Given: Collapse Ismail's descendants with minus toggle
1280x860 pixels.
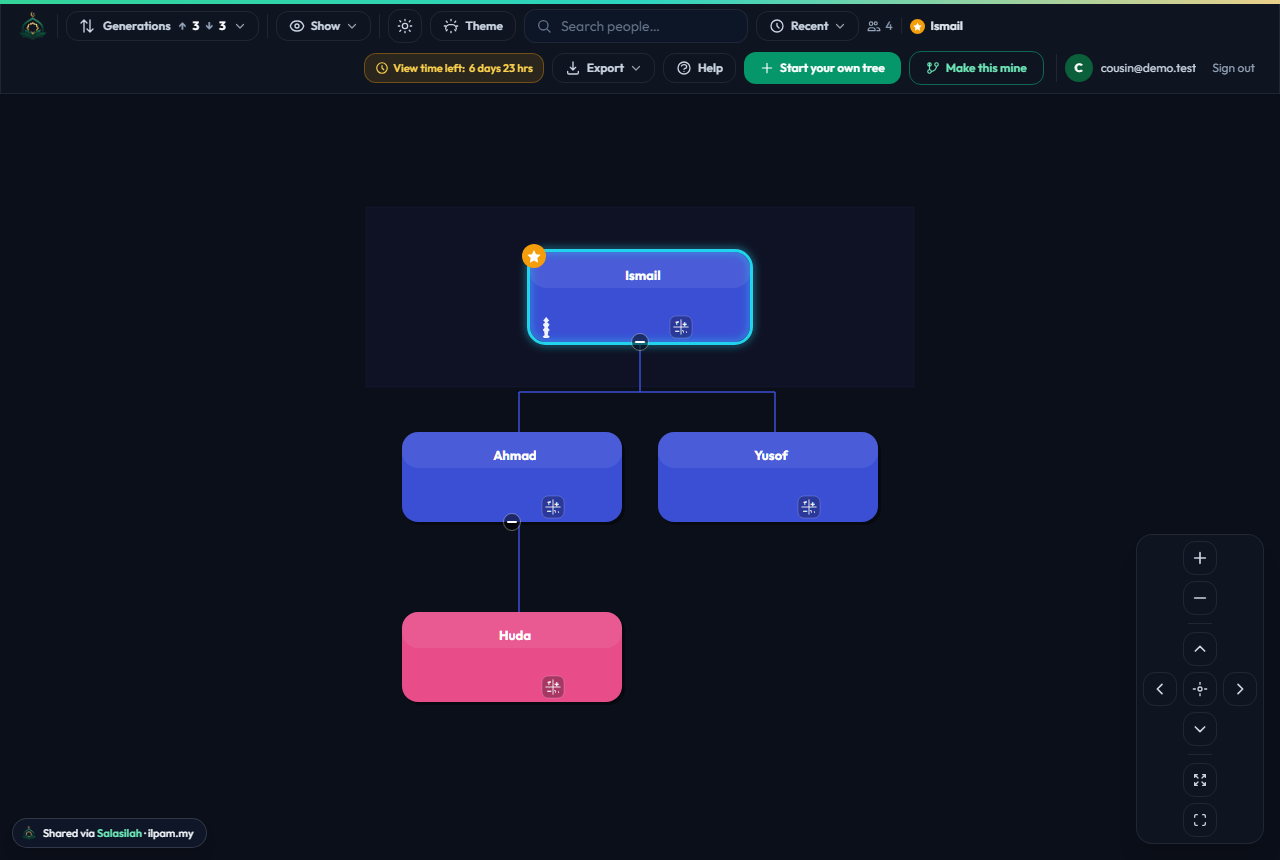Looking at the screenshot, I should [x=640, y=342].
